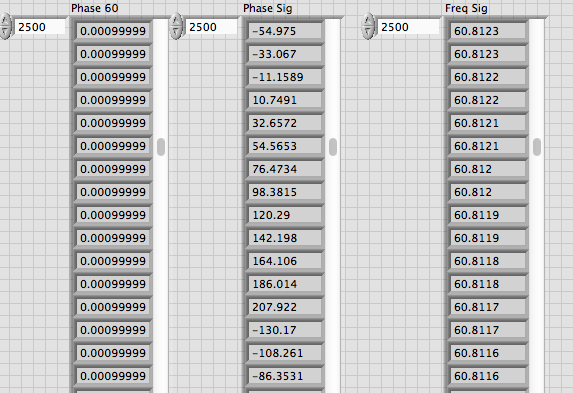Select the Phase Sig cell 98.3815
The width and height of the screenshot is (573, 393).
[285, 192]
